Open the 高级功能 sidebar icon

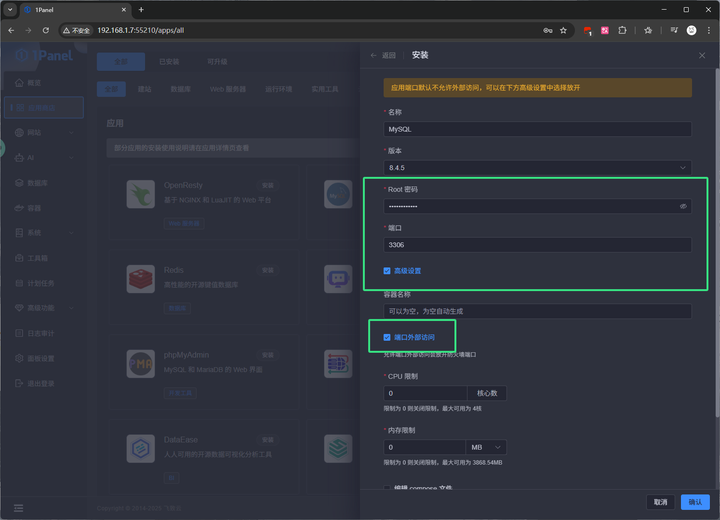19,308
